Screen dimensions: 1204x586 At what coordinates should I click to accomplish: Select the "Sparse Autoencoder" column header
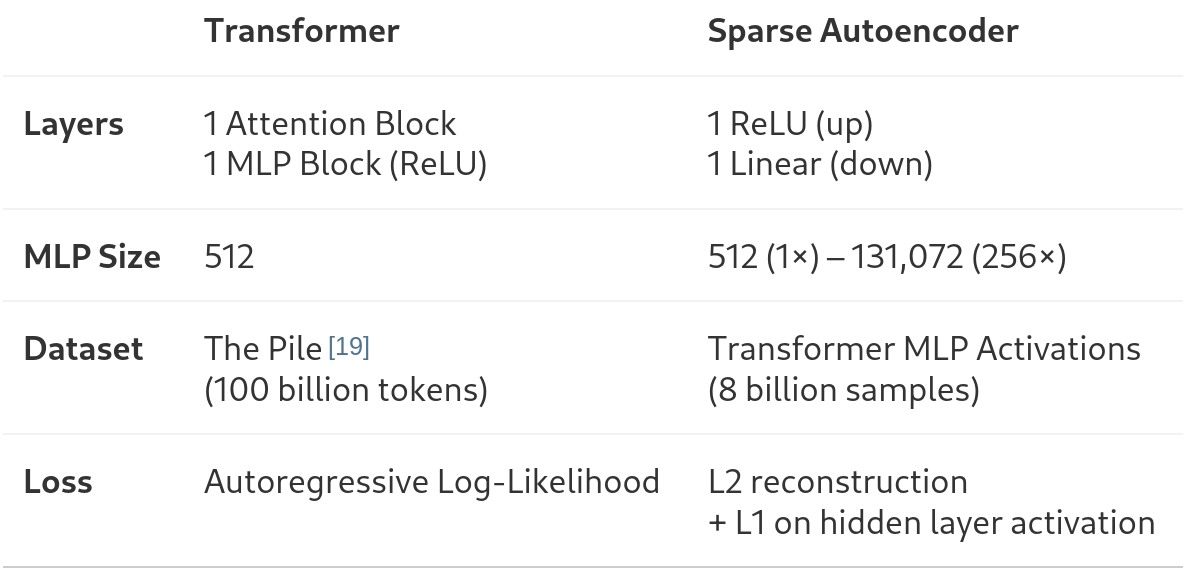coord(862,31)
